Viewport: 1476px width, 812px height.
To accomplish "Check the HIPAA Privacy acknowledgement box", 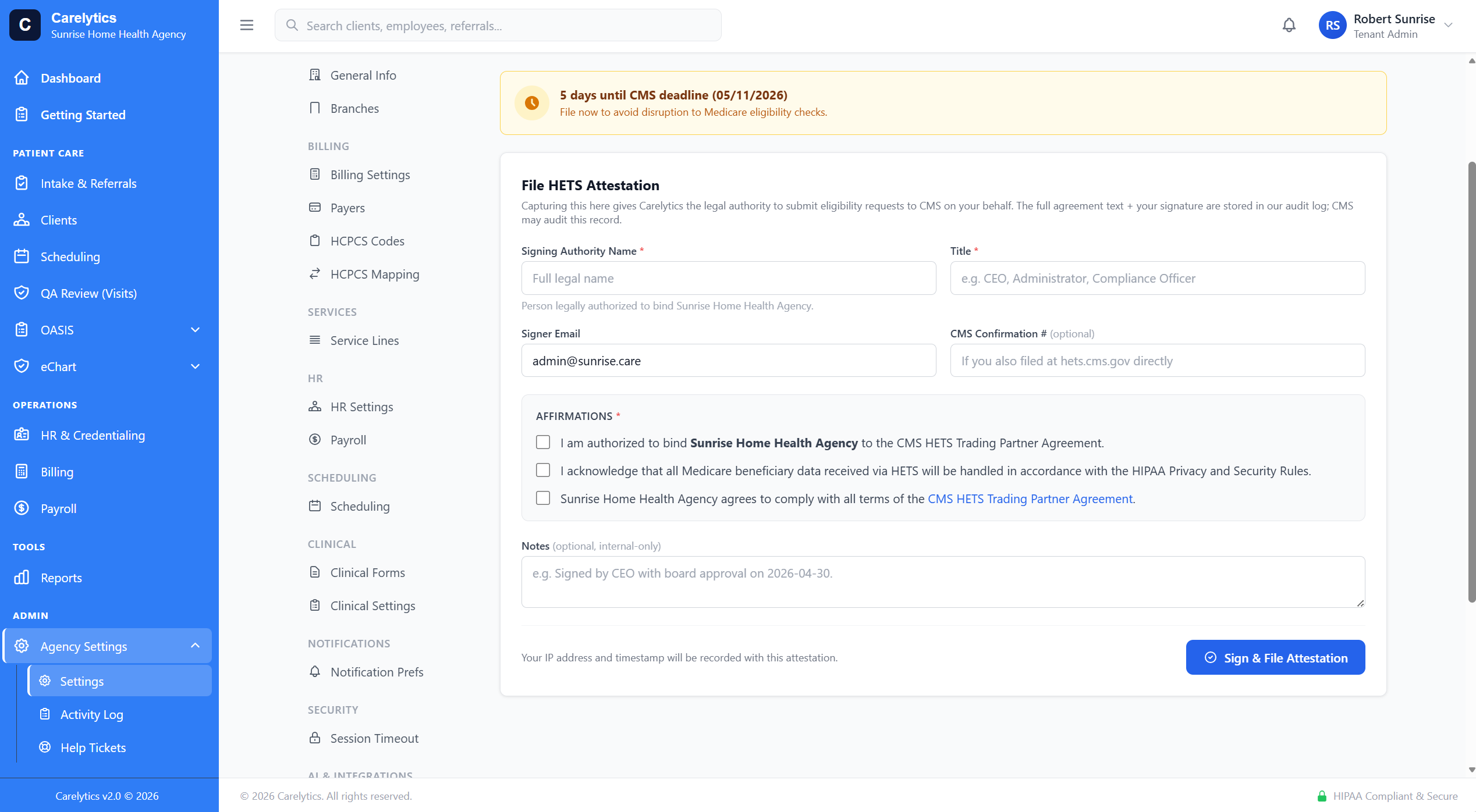I will point(543,470).
